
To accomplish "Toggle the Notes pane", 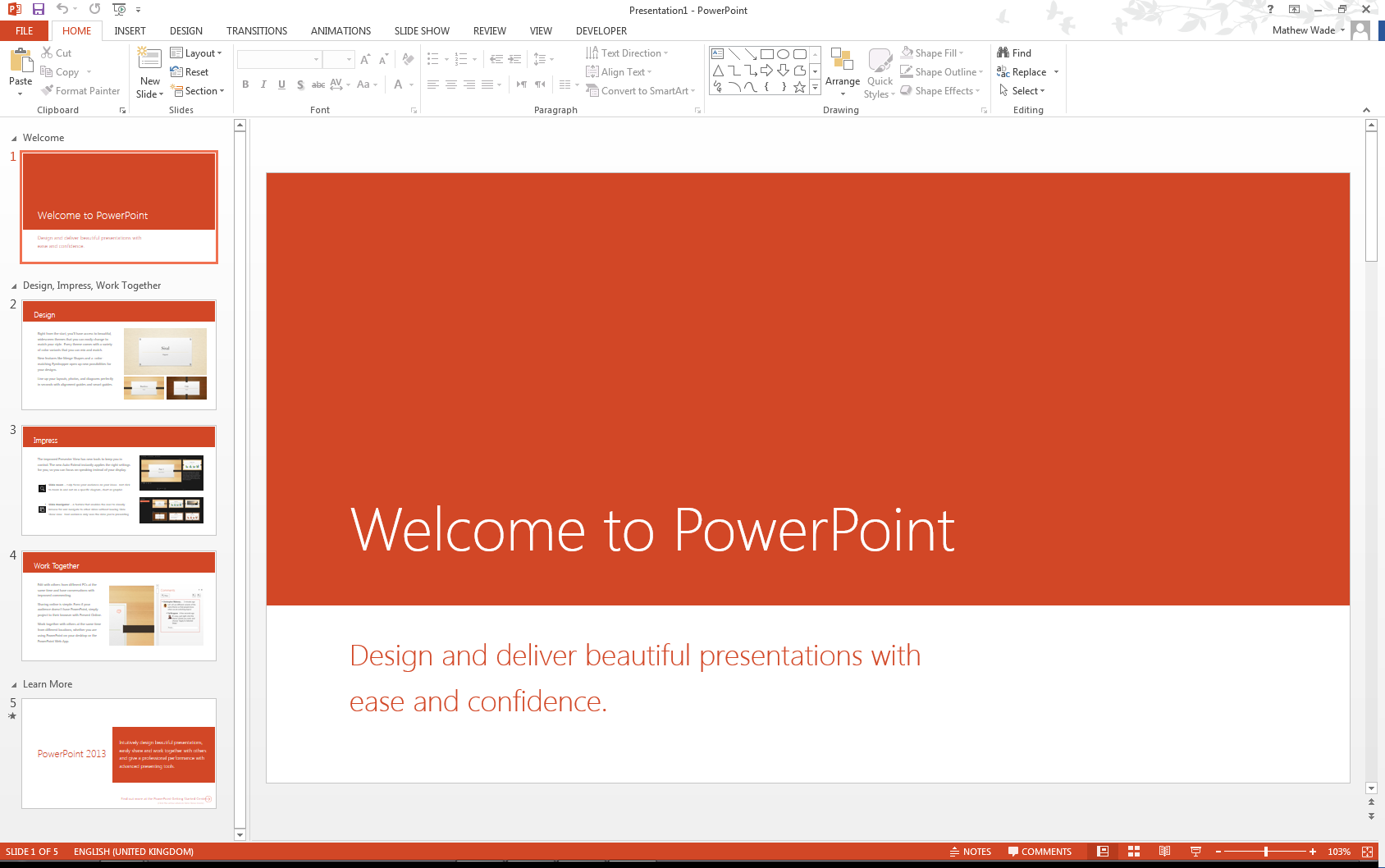I will 970,852.
